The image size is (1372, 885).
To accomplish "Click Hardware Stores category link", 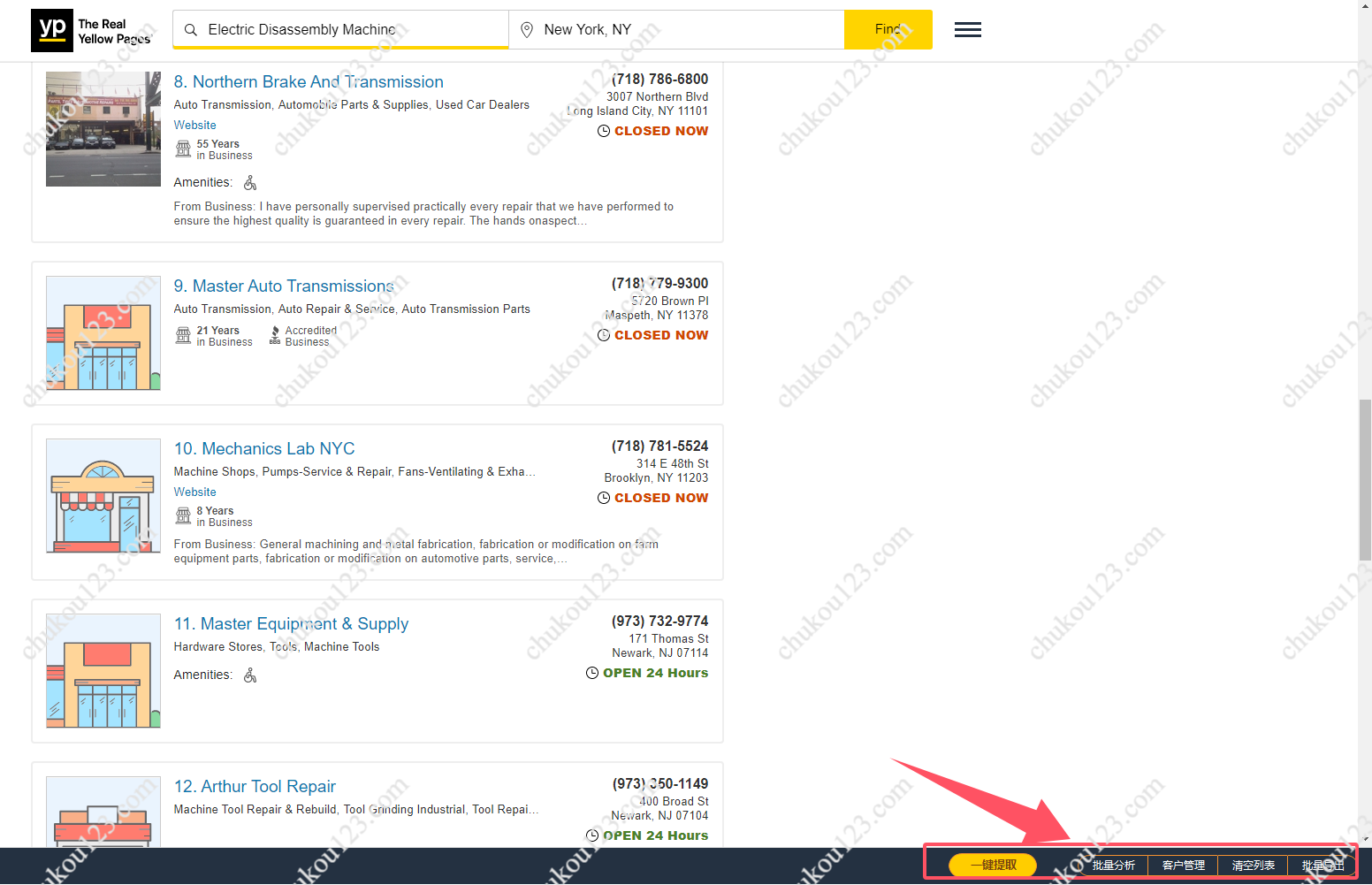I will tap(218, 647).
